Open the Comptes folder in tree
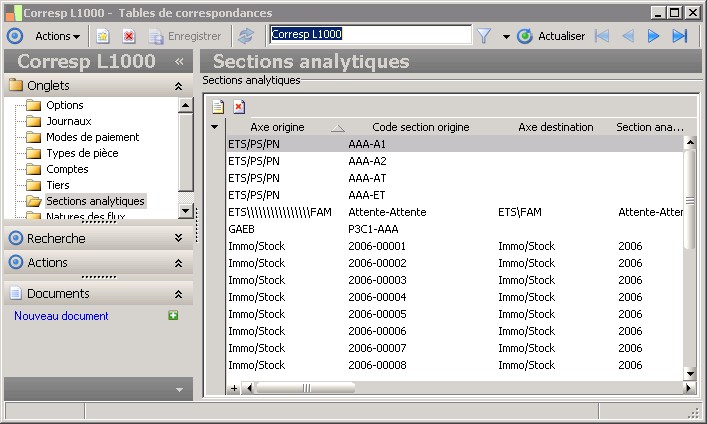The height and width of the screenshot is (424, 707). (x=67, y=169)
